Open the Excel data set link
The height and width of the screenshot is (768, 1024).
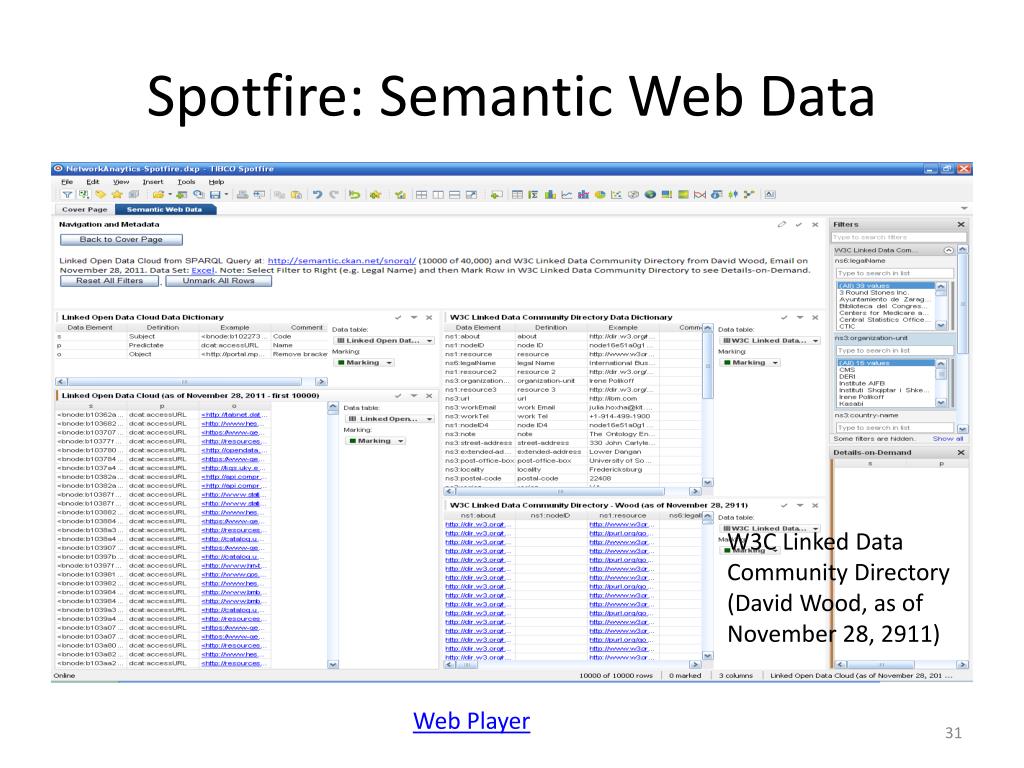(202, 270)
